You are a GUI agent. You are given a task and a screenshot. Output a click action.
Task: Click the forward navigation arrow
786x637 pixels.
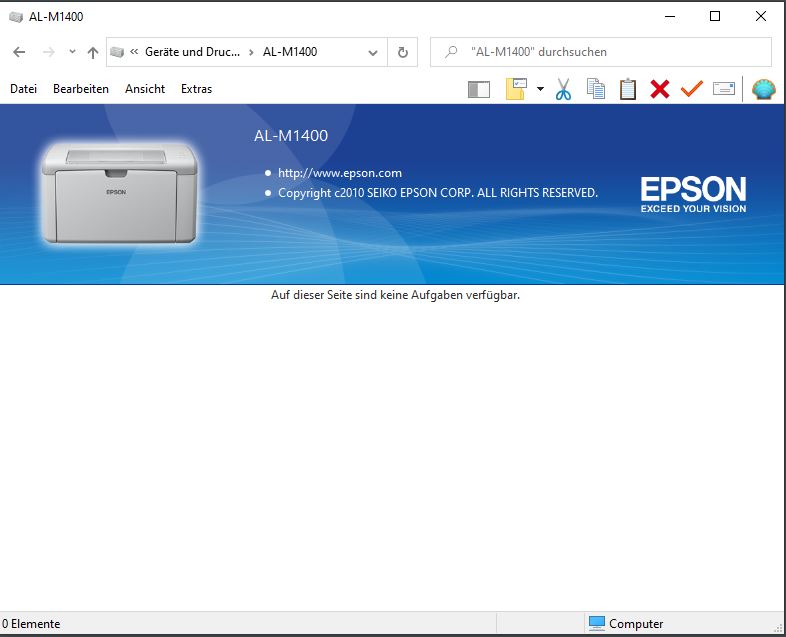click(49, 52)
